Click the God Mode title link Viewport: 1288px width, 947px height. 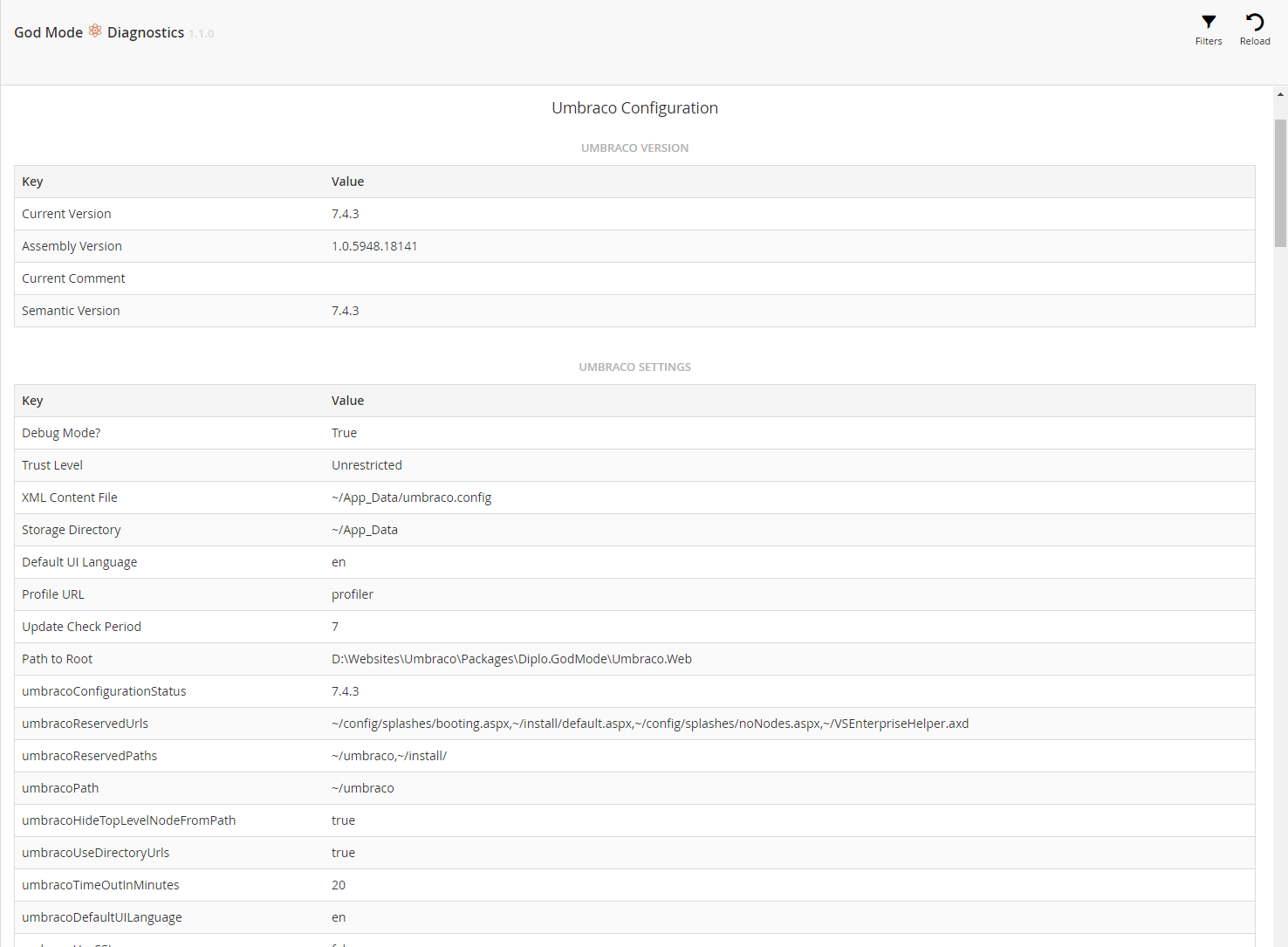click(48, 32)
